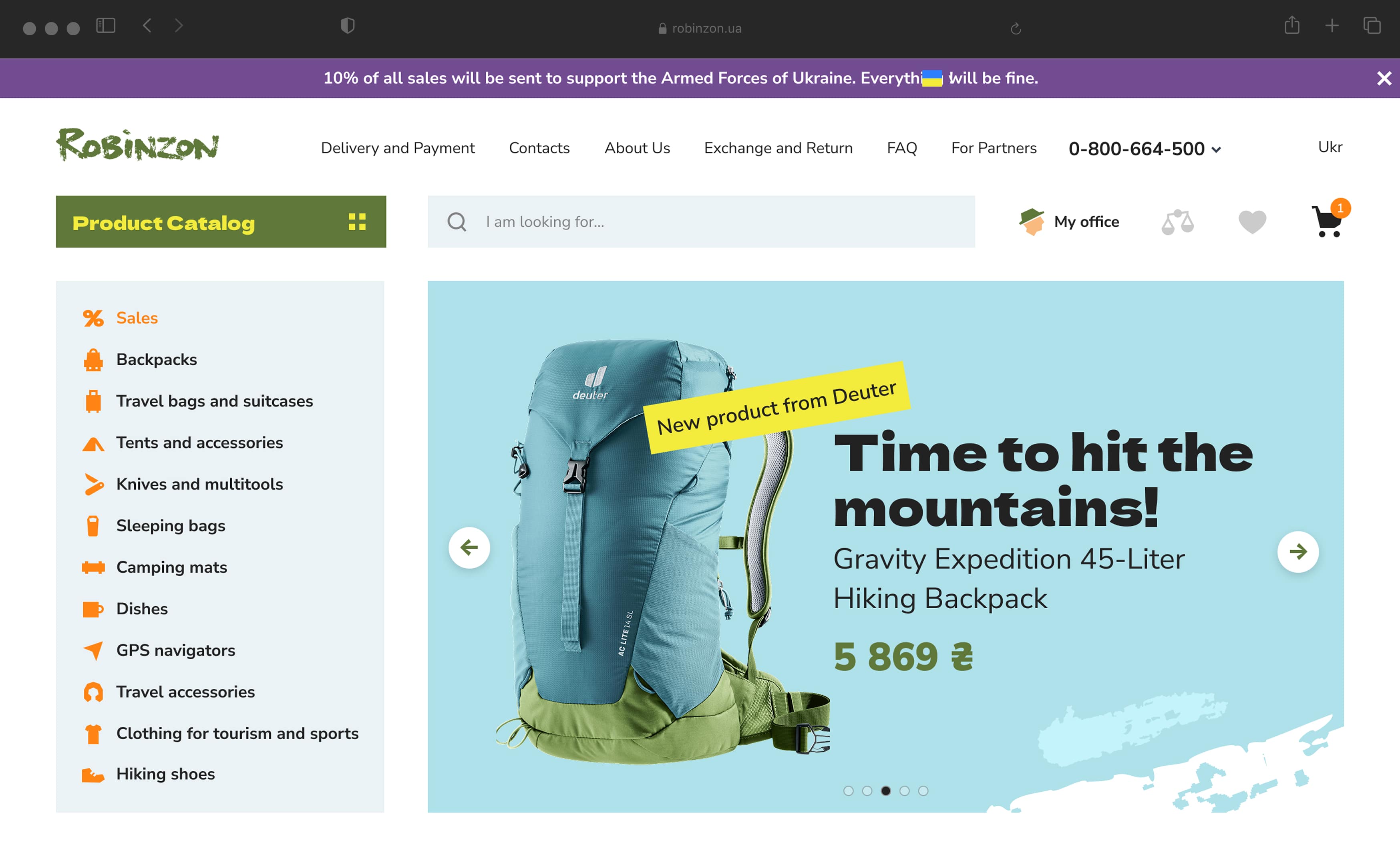Viewport: 1400px width, 865px height.
Task: Open the wishlist heart icon
Action: (x=1252, y=222)
